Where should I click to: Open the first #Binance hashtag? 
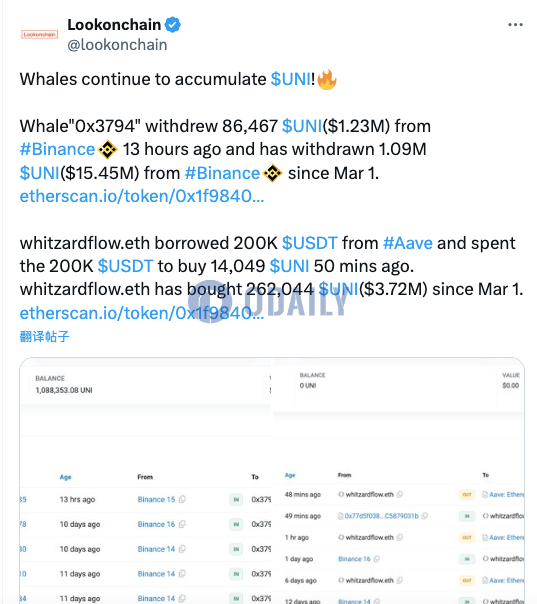coord(57,149)
